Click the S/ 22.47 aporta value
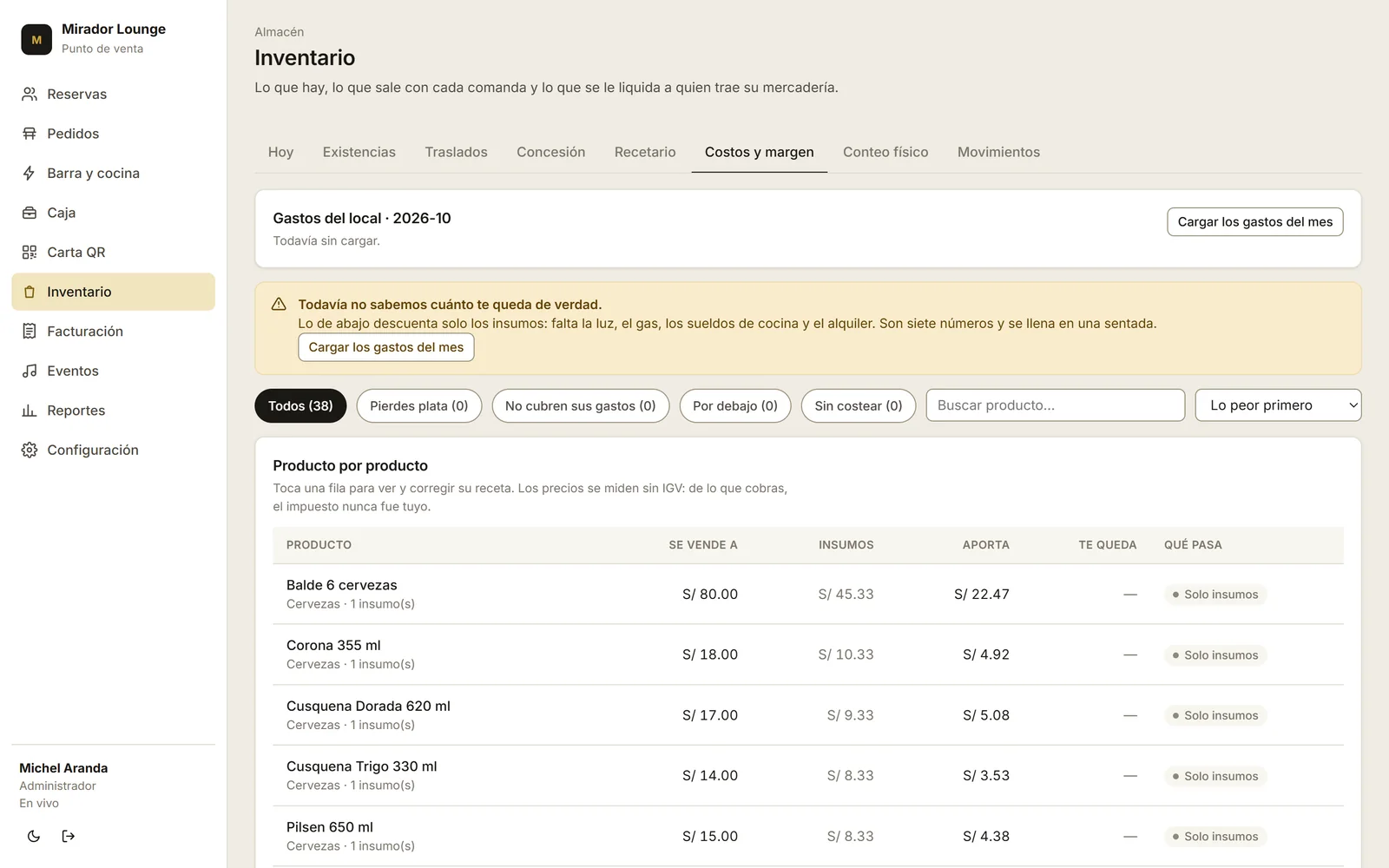This screenshot has width=1389, height=868. pyautogui.click(x=982, y=595)
